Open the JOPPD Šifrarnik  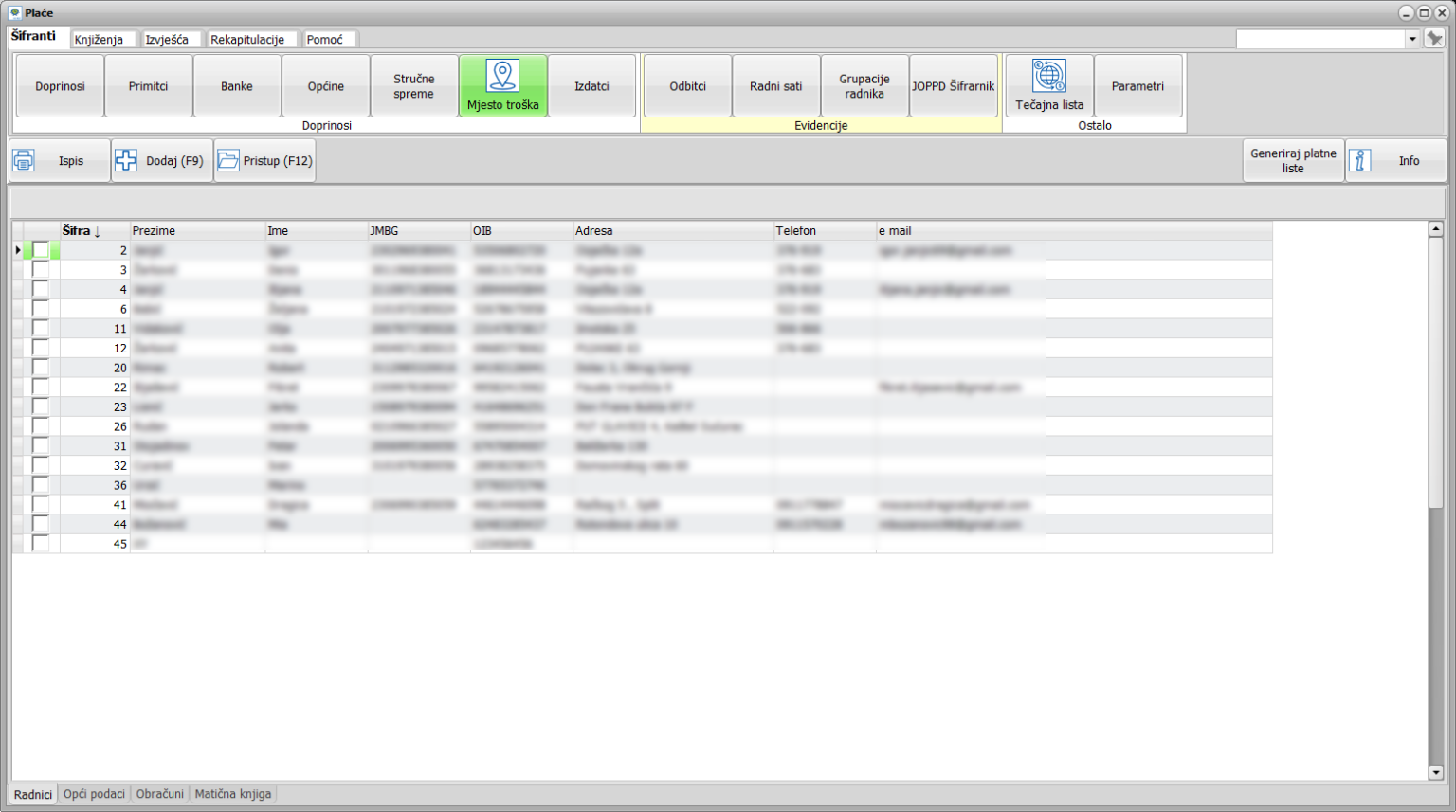coord(954,85)
